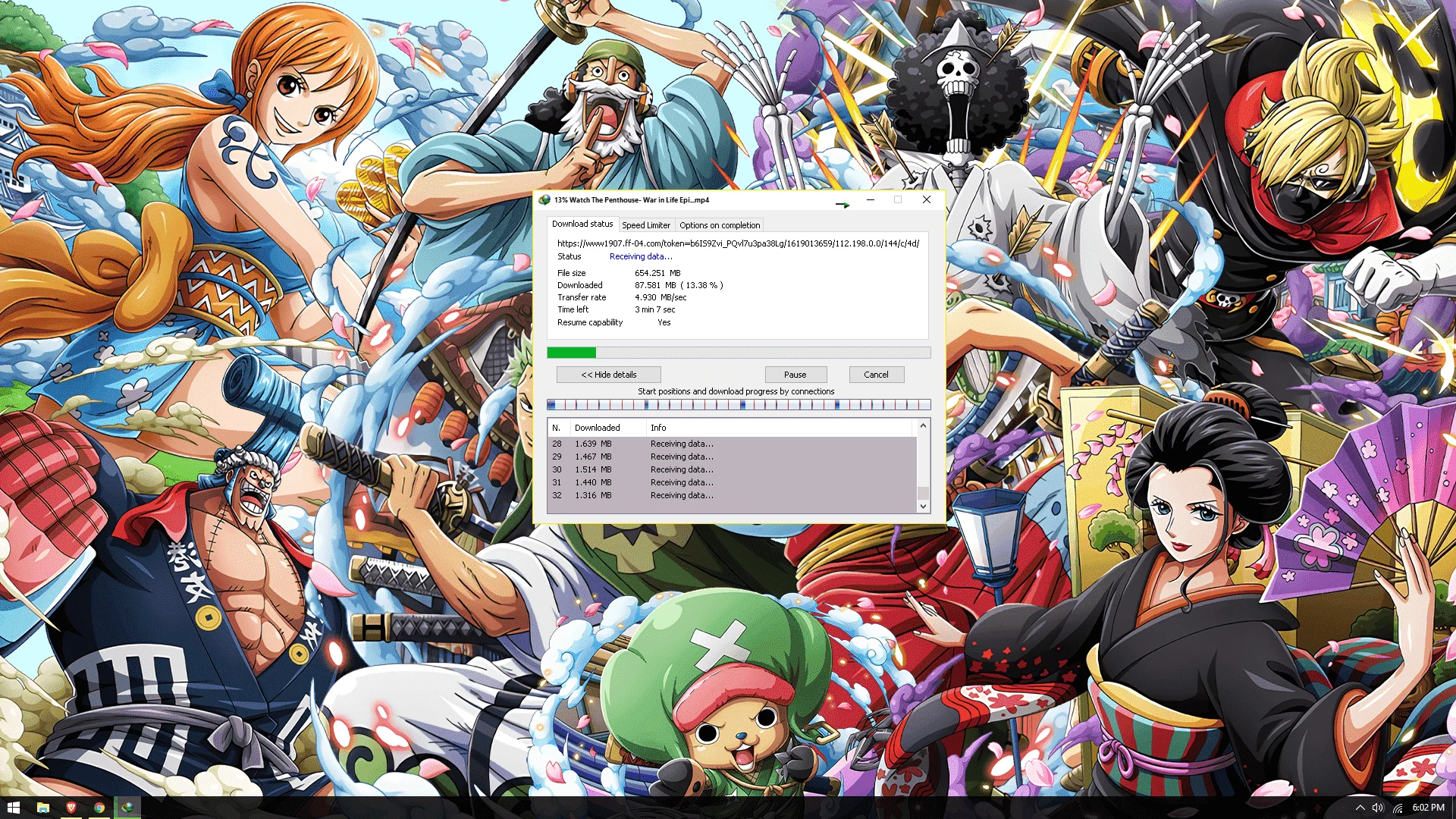Close the download progress dialog
This screenshot has width=1456, height=819.
[927, 200]
